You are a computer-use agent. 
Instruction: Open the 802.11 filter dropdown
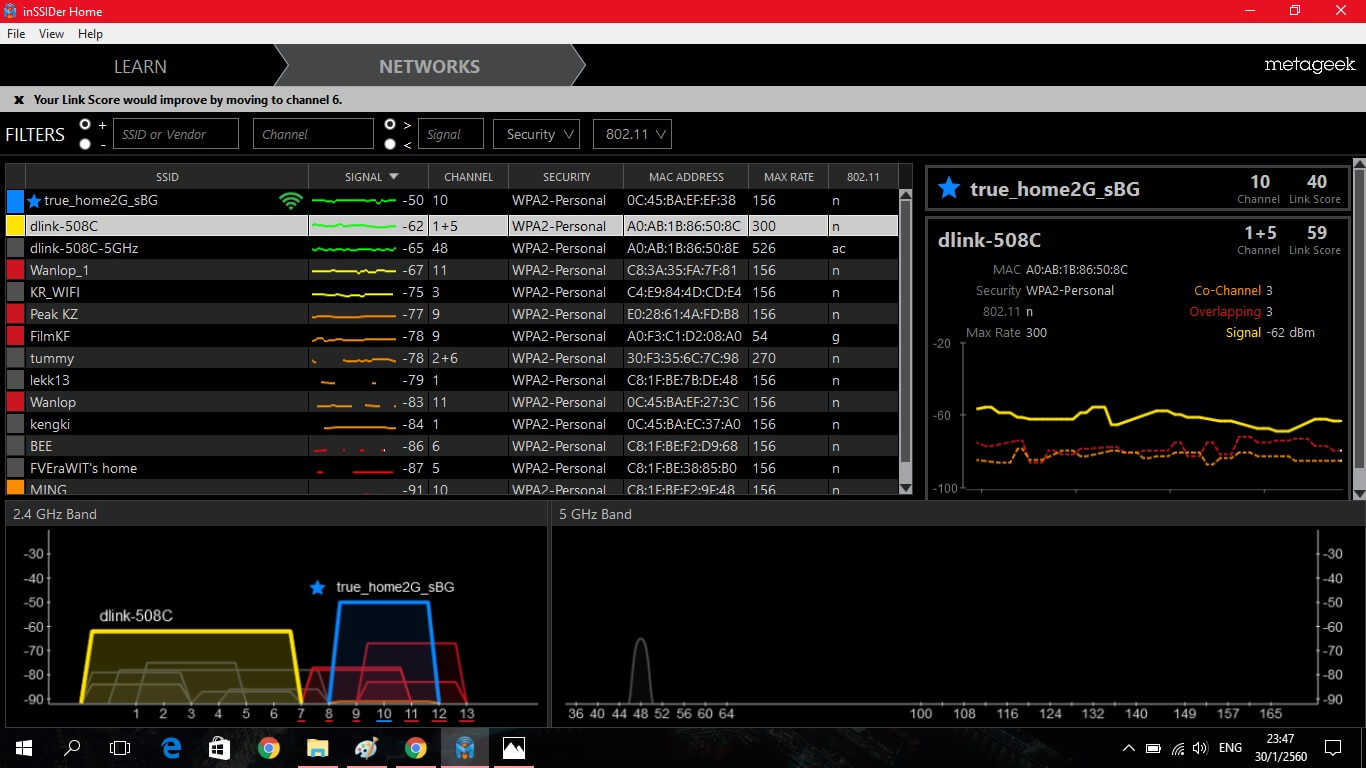coord(632,134)
